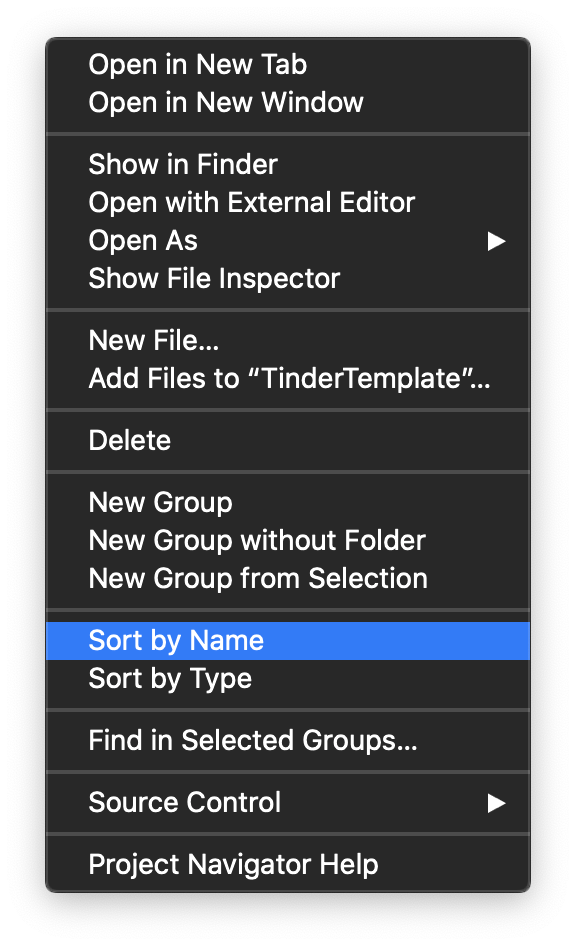Click the highlighted Sort by Name
Screen dimensions: 576x946
click(288, 640)
